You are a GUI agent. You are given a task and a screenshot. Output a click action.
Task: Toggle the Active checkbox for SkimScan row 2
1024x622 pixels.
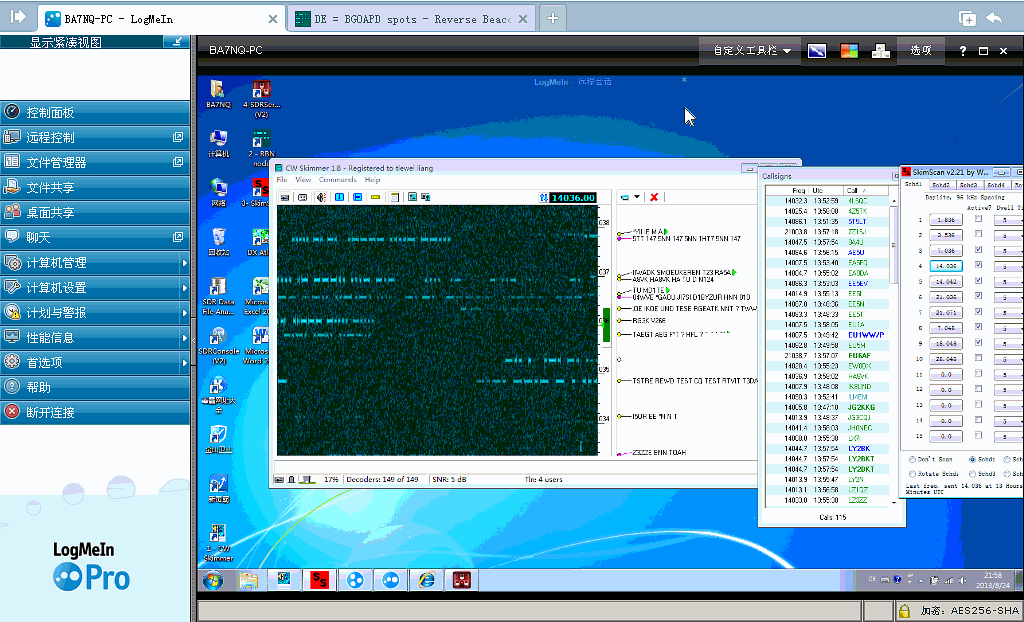coord(978,234)
